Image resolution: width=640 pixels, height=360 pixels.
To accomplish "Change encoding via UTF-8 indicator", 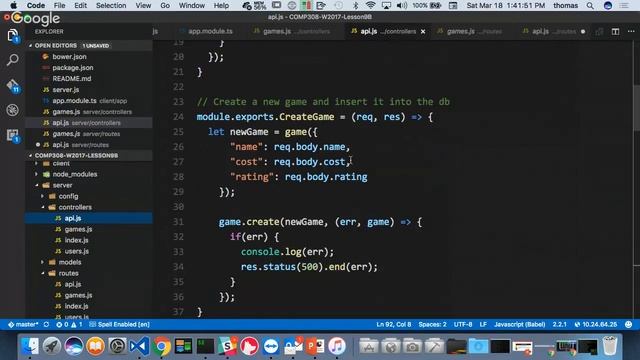I will (x=463, y=324).
